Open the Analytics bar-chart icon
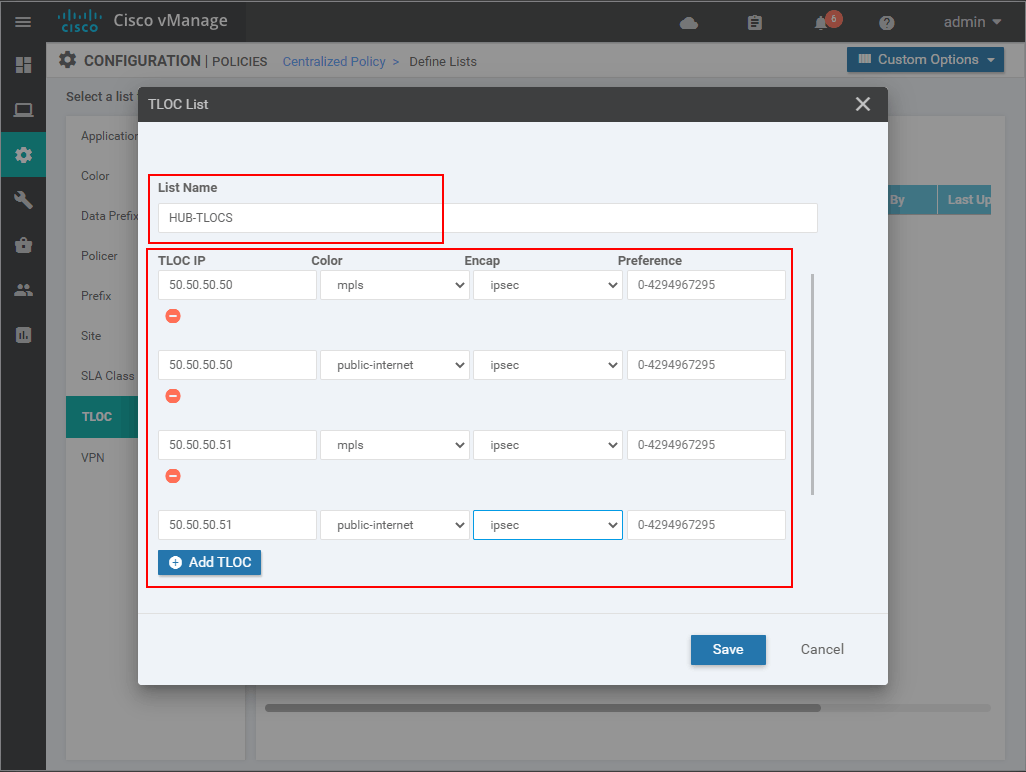This screenshot has width=1026, height=772. 22,334
